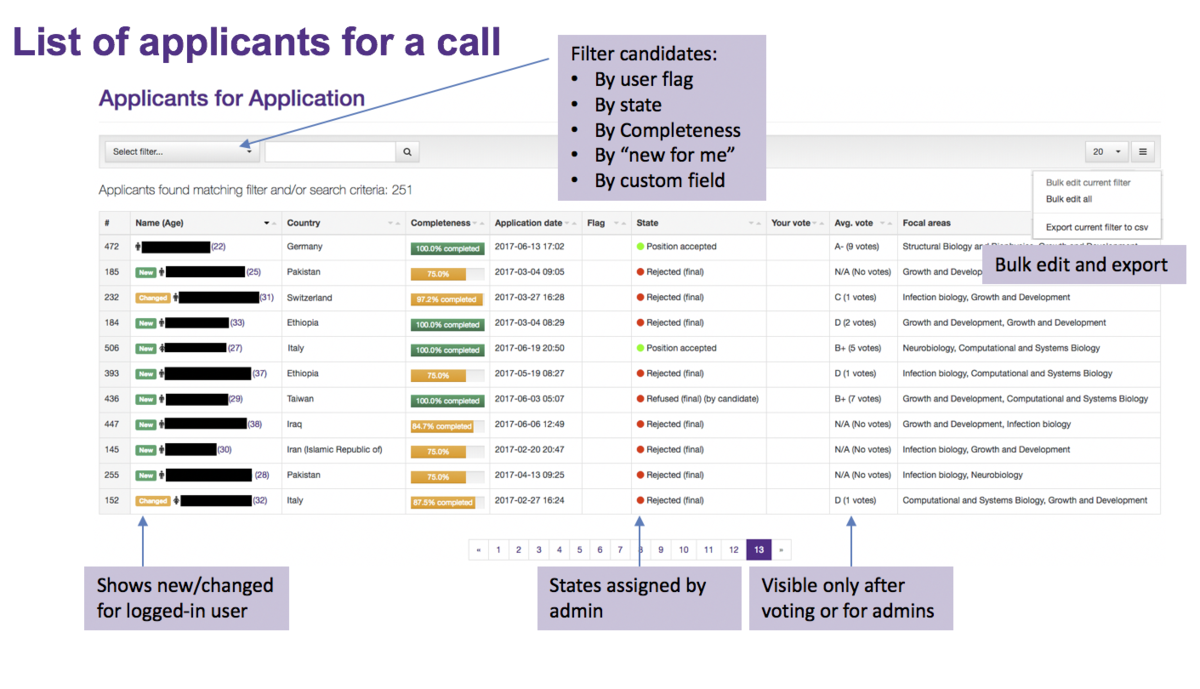Click red status dot beside Refused (final)

pyautogui.click(x=640, y=399)
